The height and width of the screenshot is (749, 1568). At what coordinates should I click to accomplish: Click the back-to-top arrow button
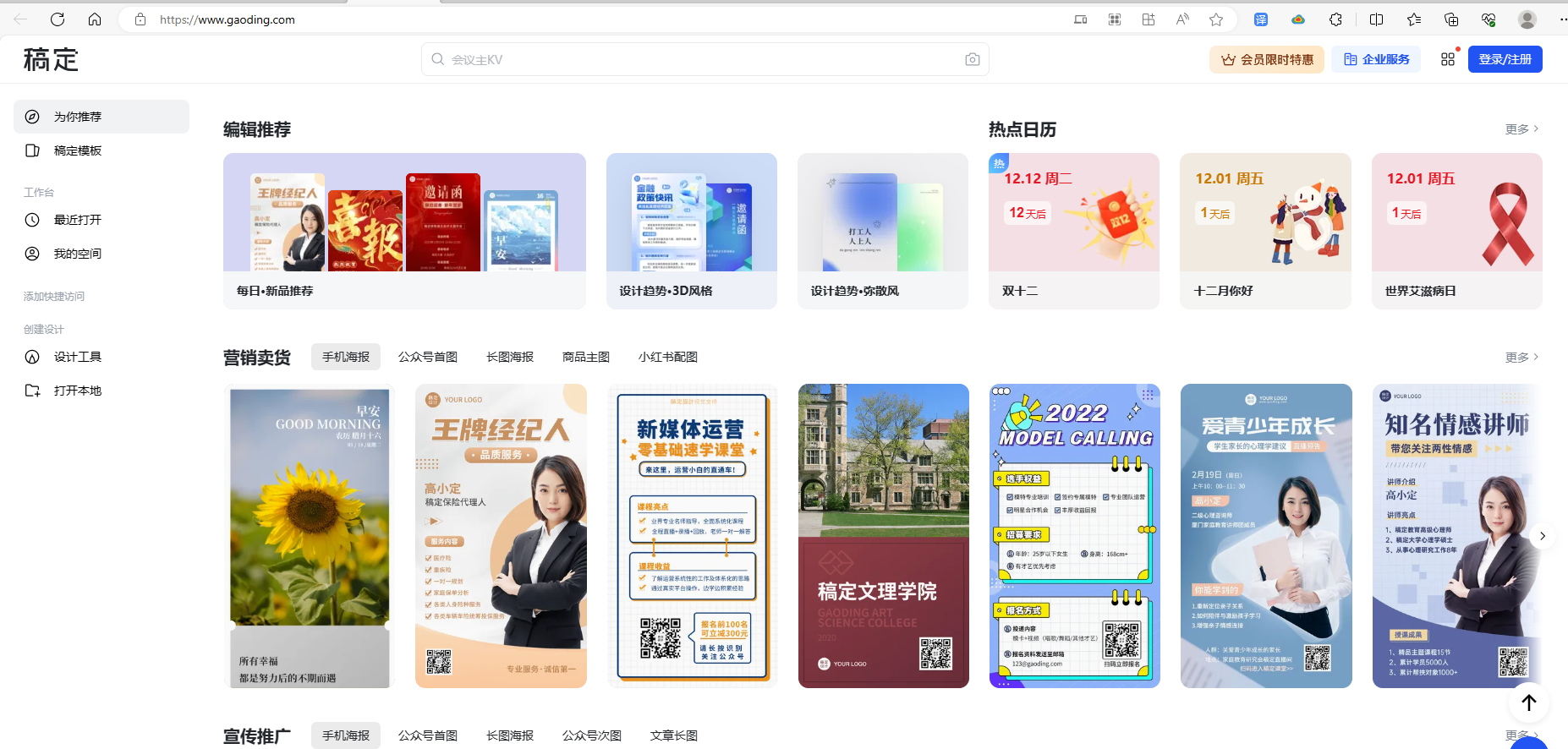(x=1529, y=703)
